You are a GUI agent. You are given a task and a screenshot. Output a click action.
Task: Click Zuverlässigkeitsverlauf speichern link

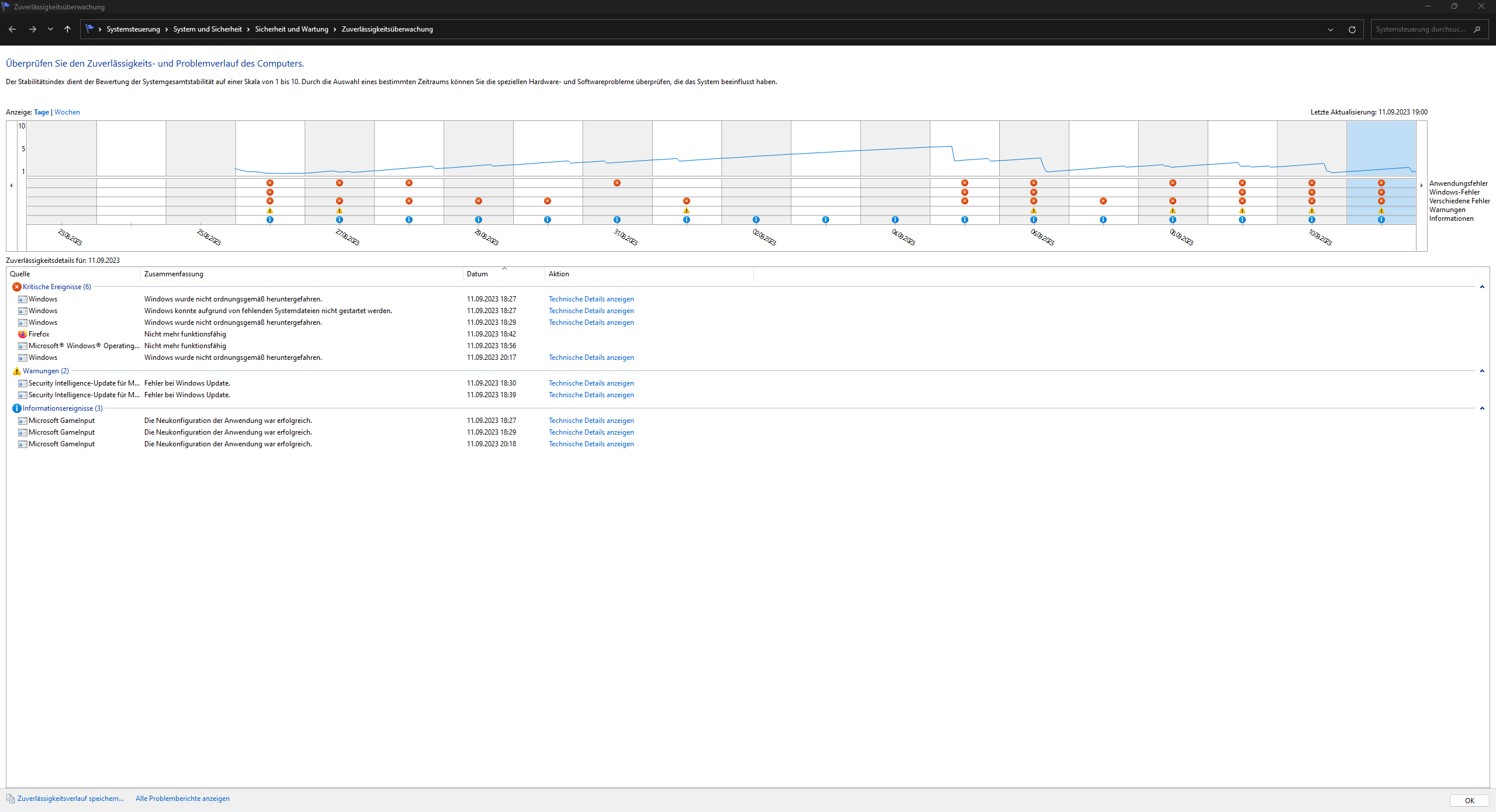click(70, 799)
